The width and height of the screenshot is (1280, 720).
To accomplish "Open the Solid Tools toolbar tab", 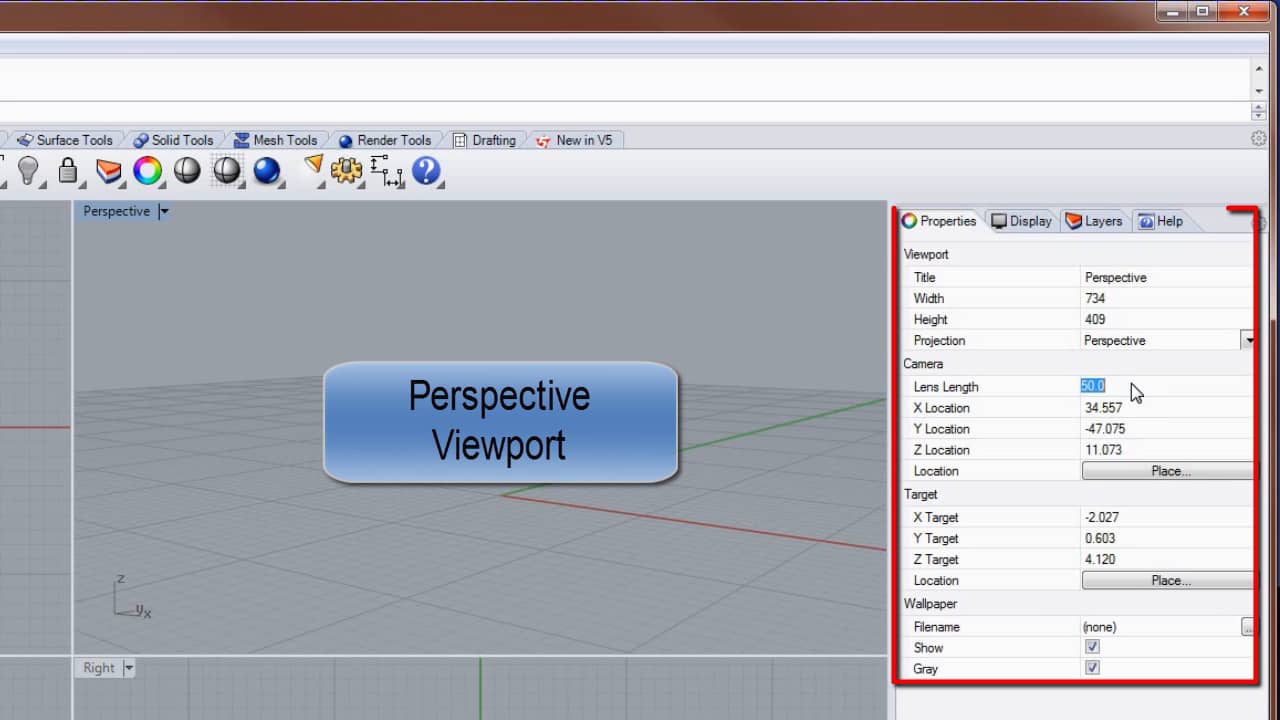I will pos(174,140).
